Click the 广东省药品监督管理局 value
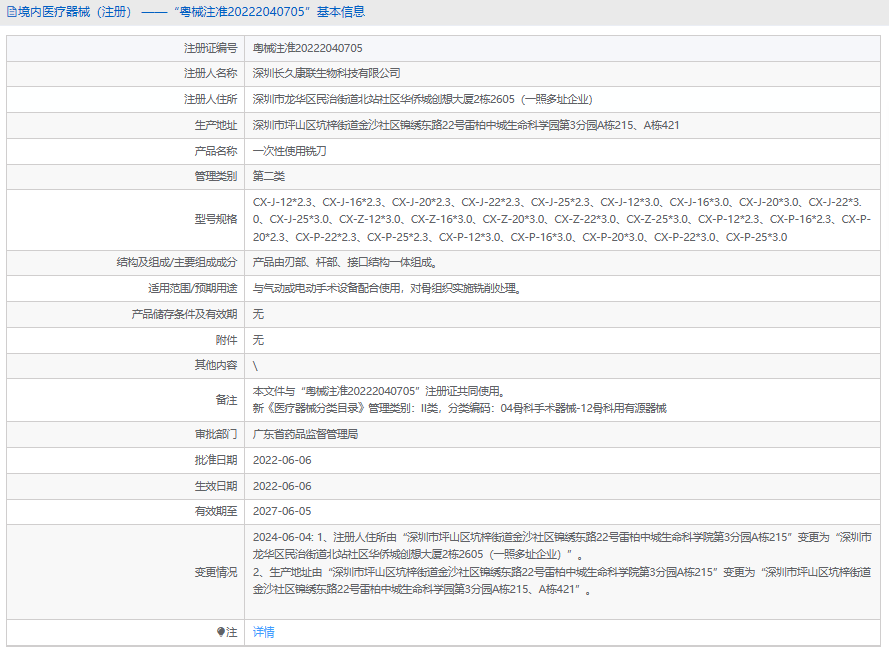The height and width of the screenshot is (650, 889). tap(306, 434)
